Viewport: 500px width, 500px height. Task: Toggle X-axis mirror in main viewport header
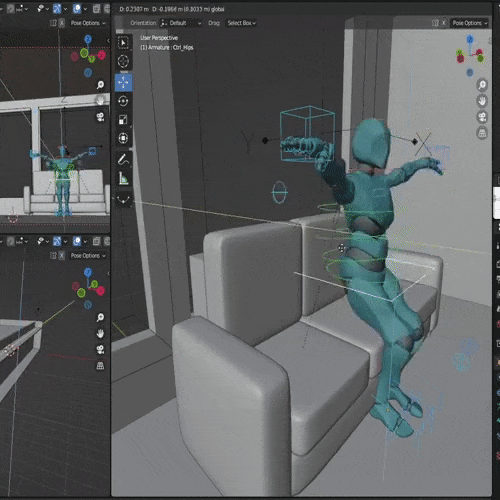(444, 23)
